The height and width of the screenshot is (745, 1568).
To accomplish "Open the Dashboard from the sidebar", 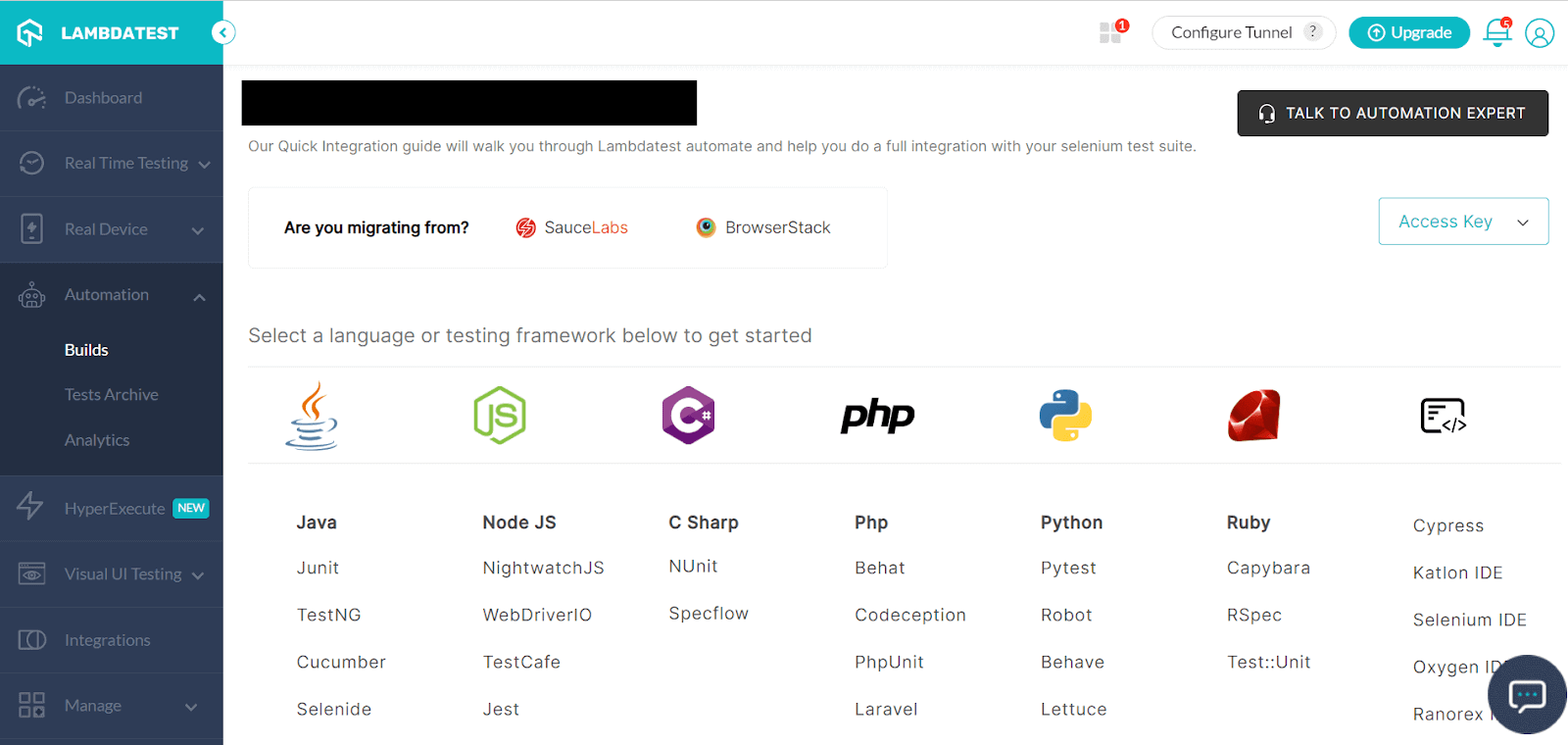I will click(x=103, y=97).
